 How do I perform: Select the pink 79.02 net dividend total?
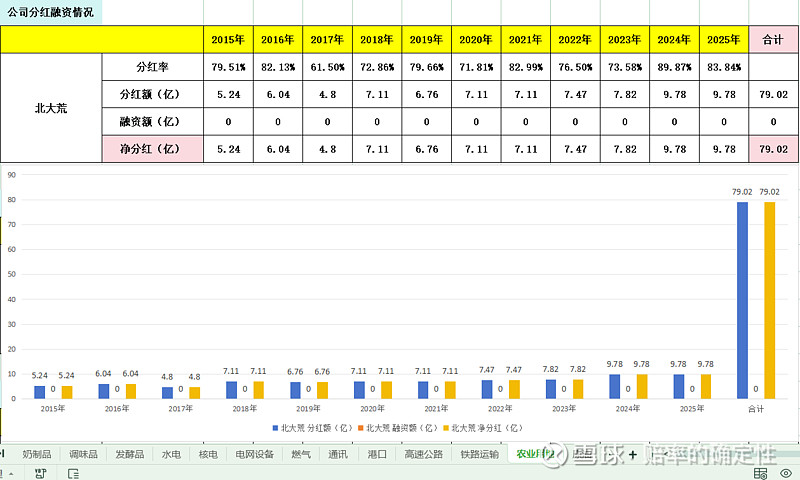(x=773, y=149)
